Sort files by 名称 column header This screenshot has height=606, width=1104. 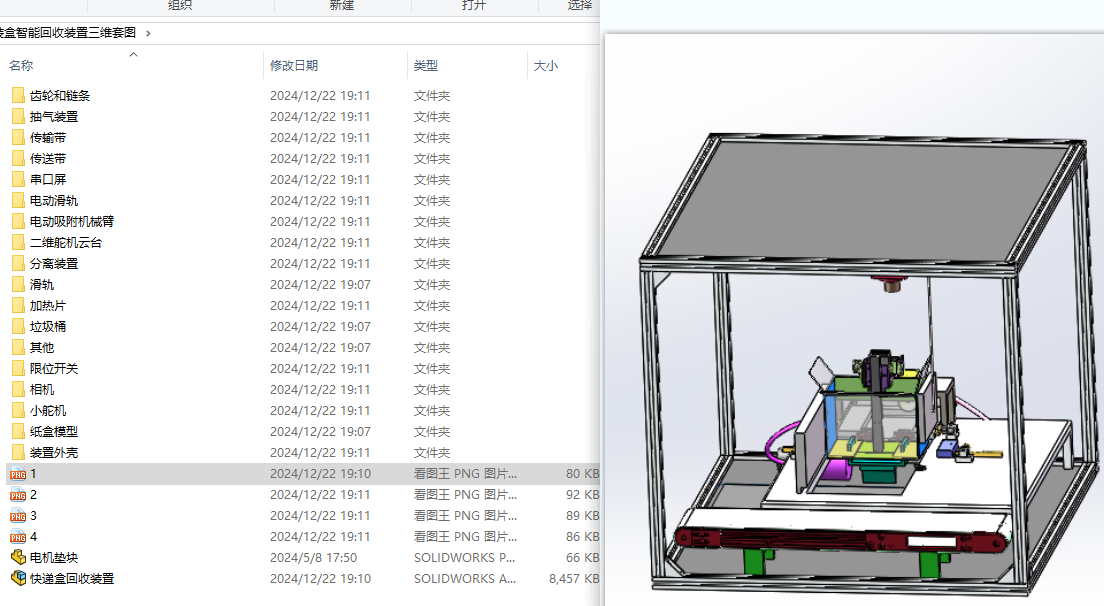pyautogui.click(x=21, y=65)
